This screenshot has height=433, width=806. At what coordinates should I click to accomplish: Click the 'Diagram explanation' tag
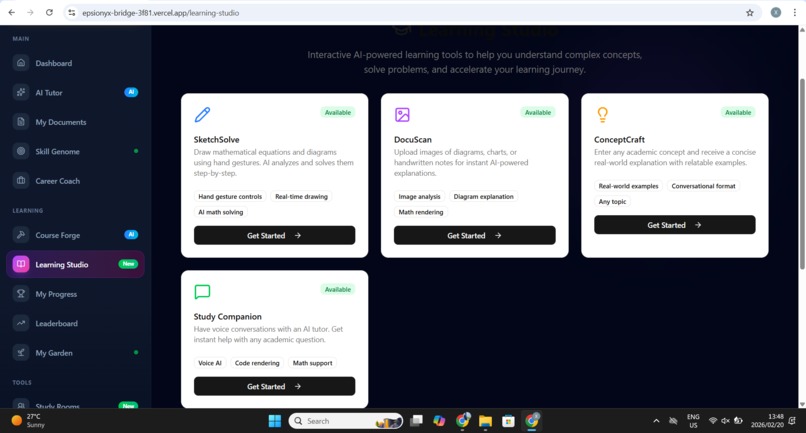coord(483,196)
